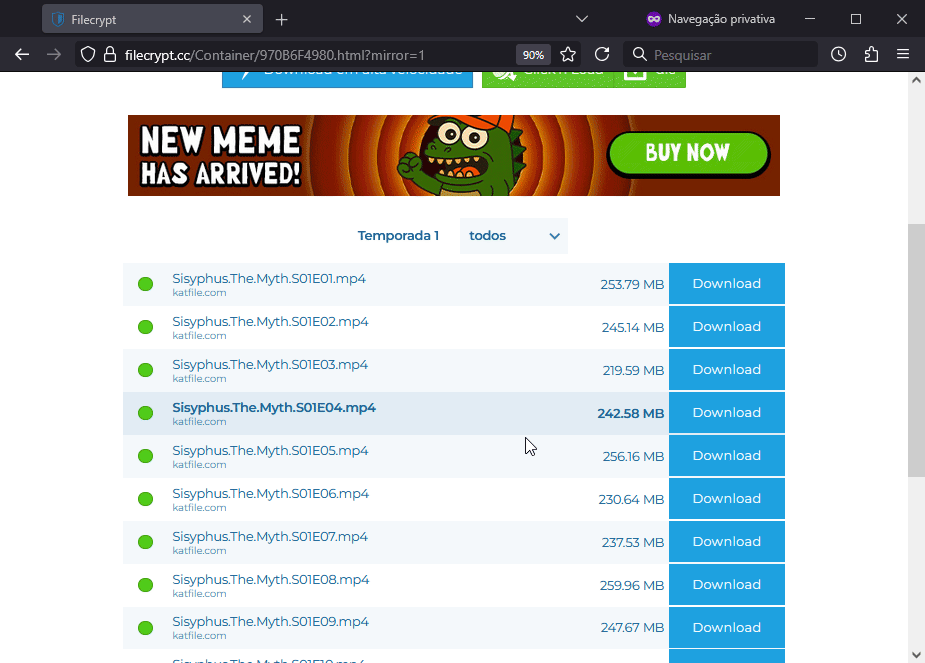
Task: Close the Filecrypt tab
Action: coord(247,19)
